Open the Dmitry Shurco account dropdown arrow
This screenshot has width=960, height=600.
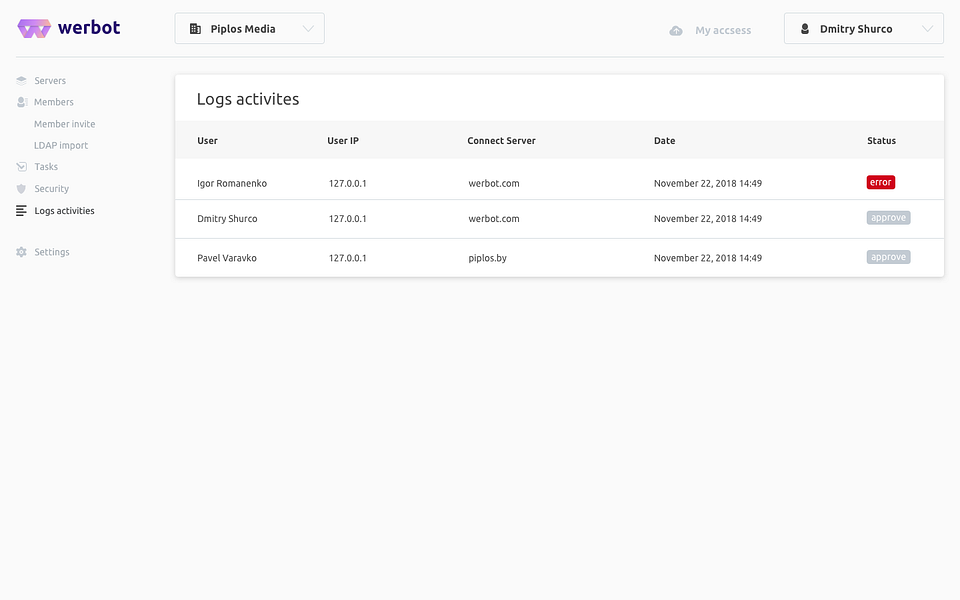point(926,29)
